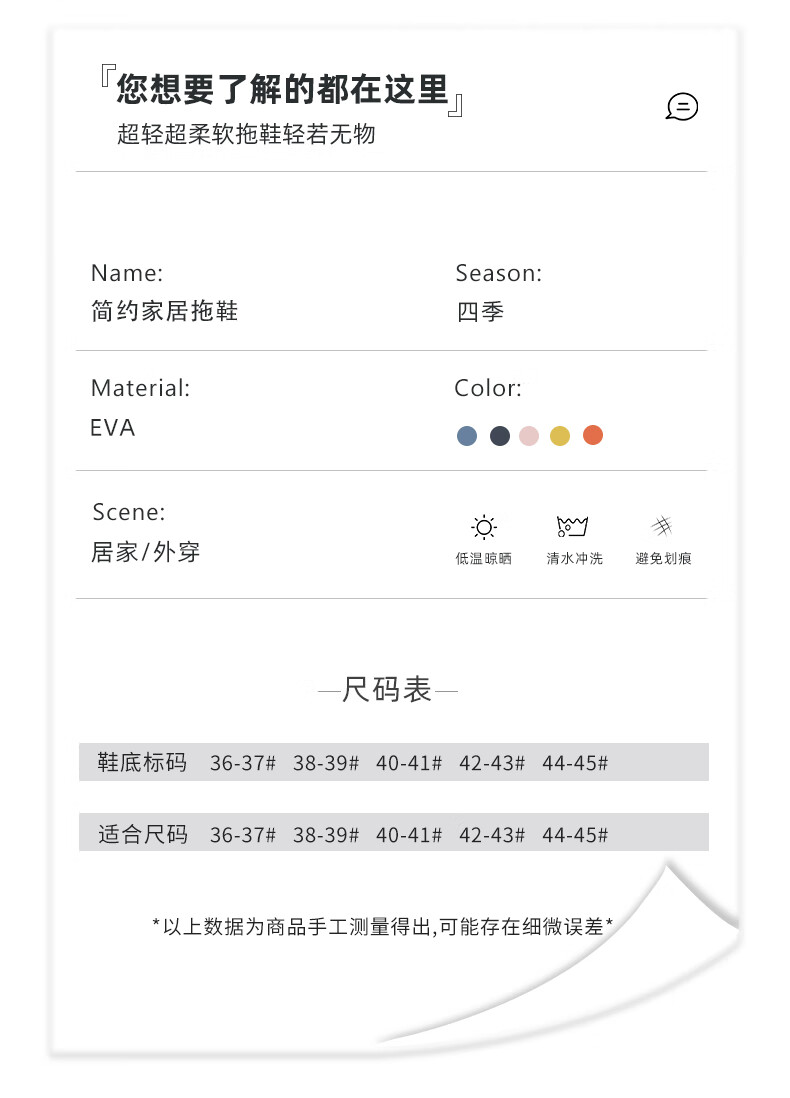790x1098 pixels.
Task: Click 44-45# in the 适合尺码 row
Action: point(575,835)
